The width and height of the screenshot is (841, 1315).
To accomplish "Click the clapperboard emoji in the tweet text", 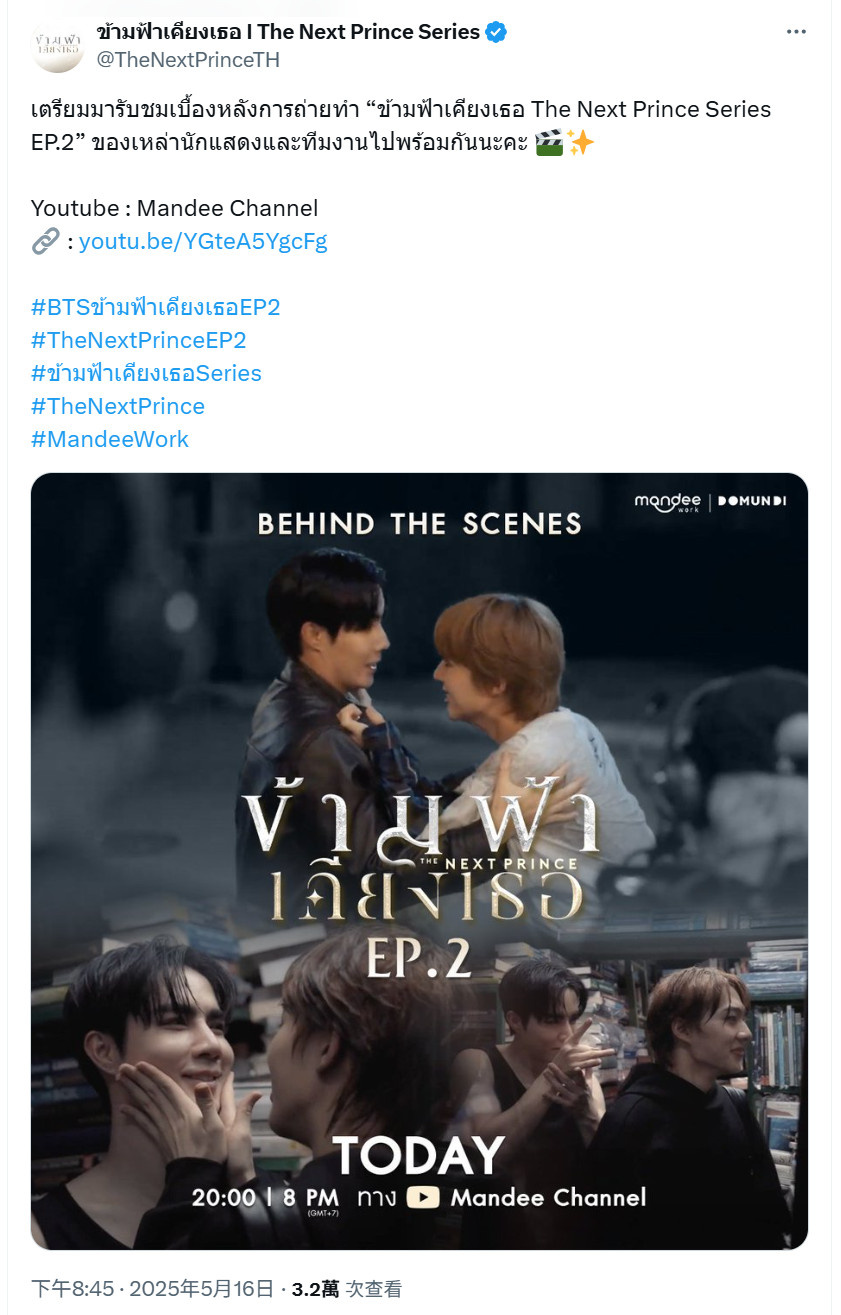I will click(549, 142).
